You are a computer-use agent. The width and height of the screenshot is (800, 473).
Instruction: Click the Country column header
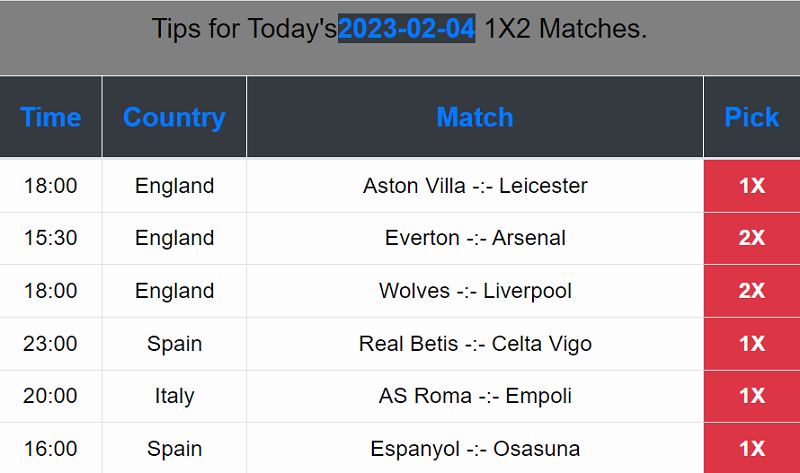coord(174,117)
